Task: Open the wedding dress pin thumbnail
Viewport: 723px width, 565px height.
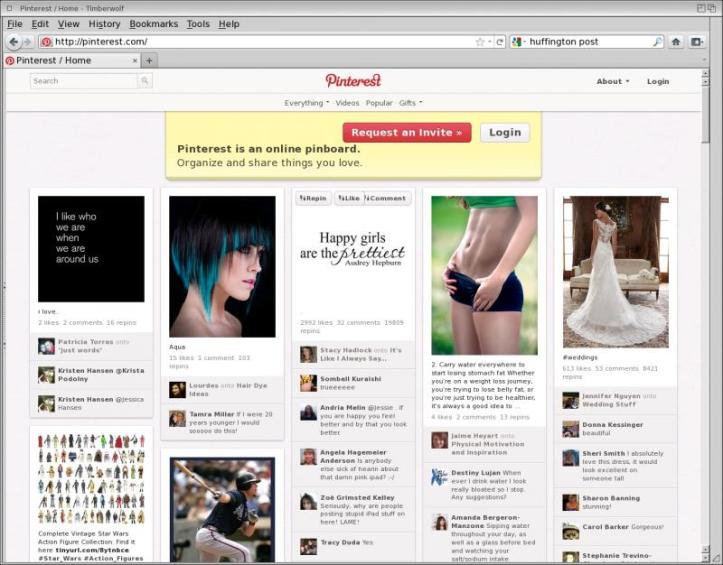Action: (x=615, y=270)
